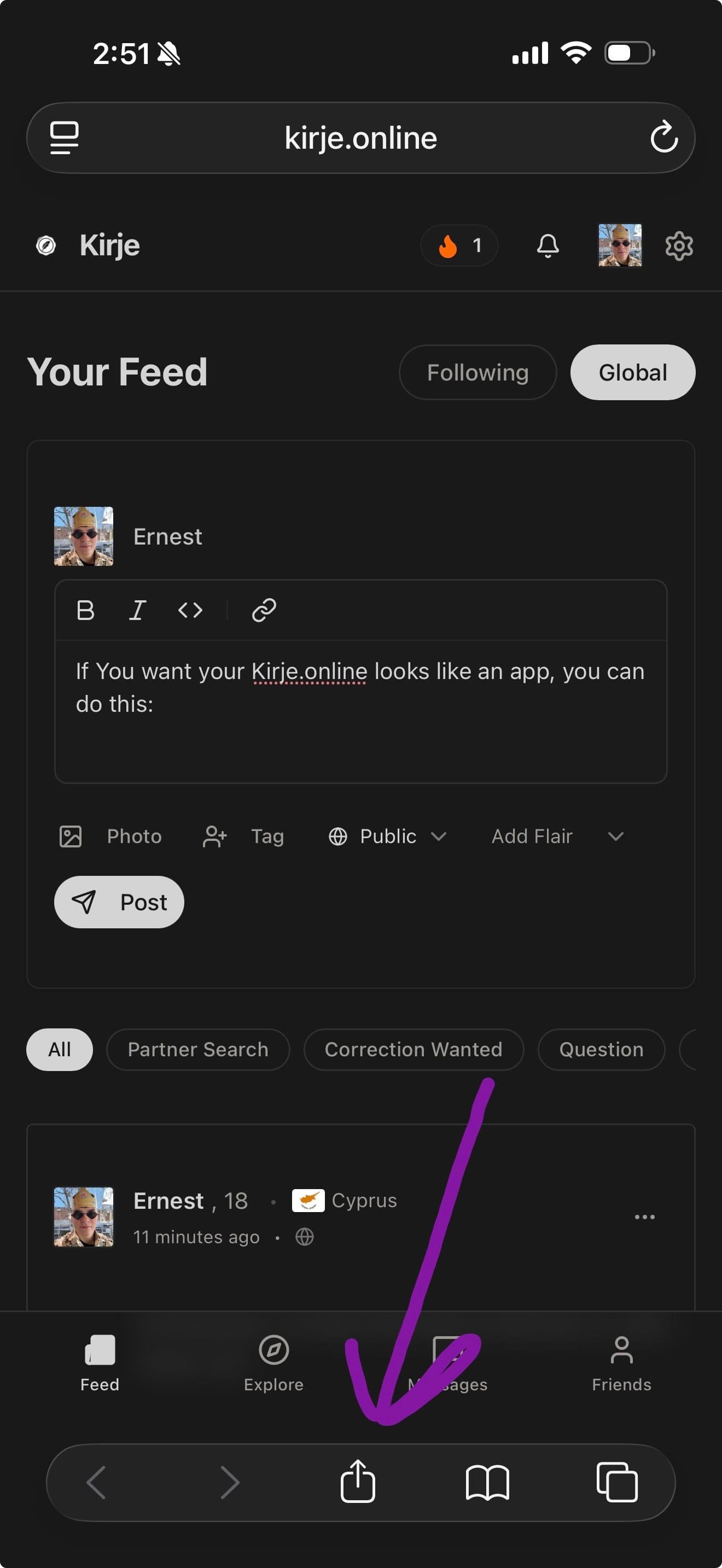Tap Safari share icon

(x=358, y=1482)
